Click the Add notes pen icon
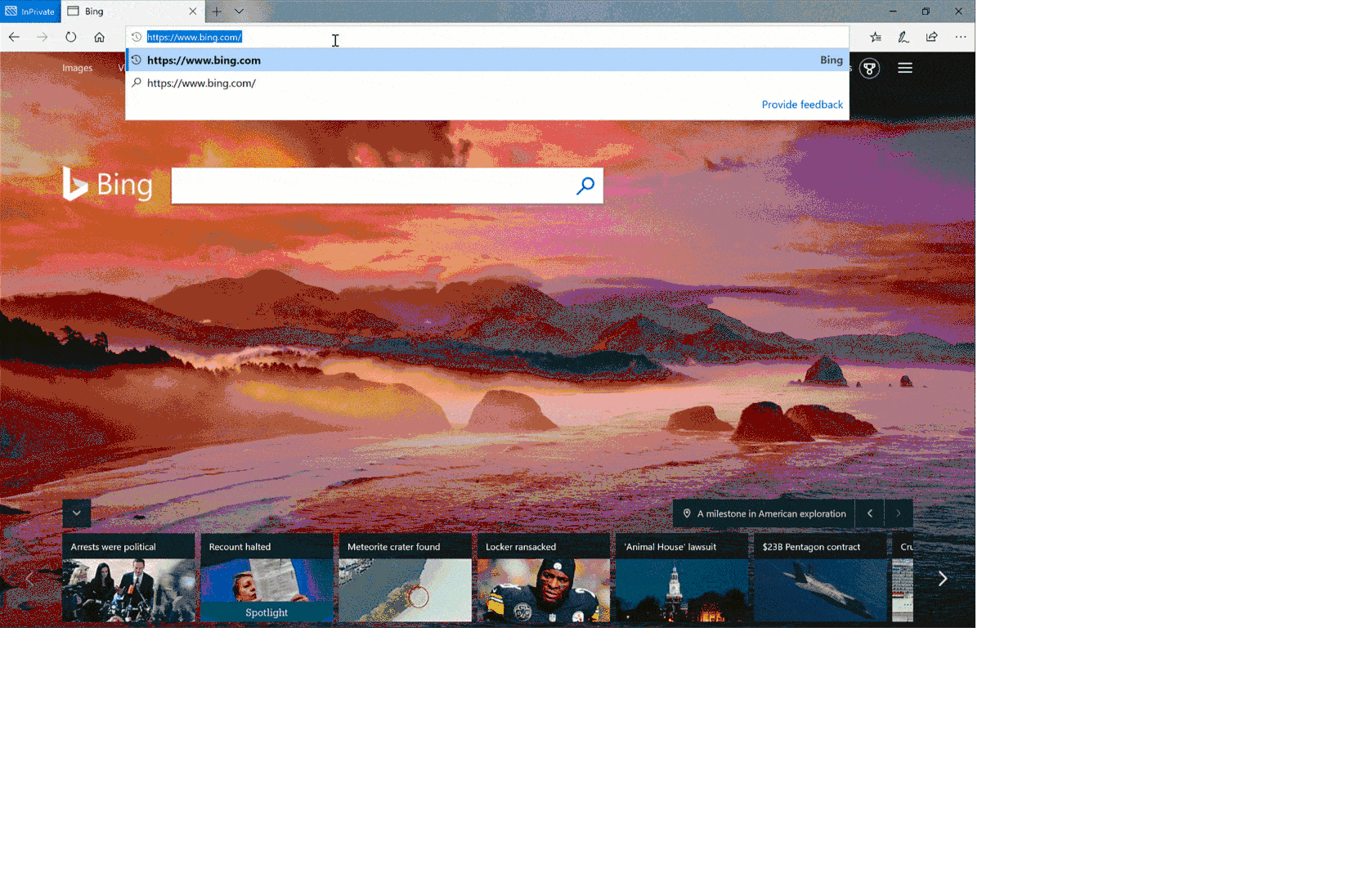 click(903, 37)
